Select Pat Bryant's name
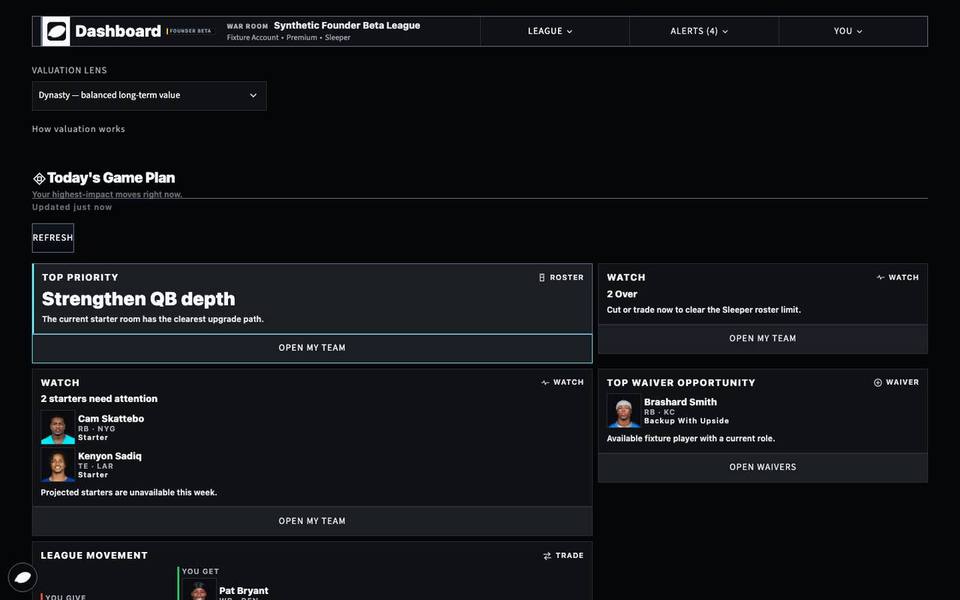The image size is (960, 600). (x=244, y=591)
